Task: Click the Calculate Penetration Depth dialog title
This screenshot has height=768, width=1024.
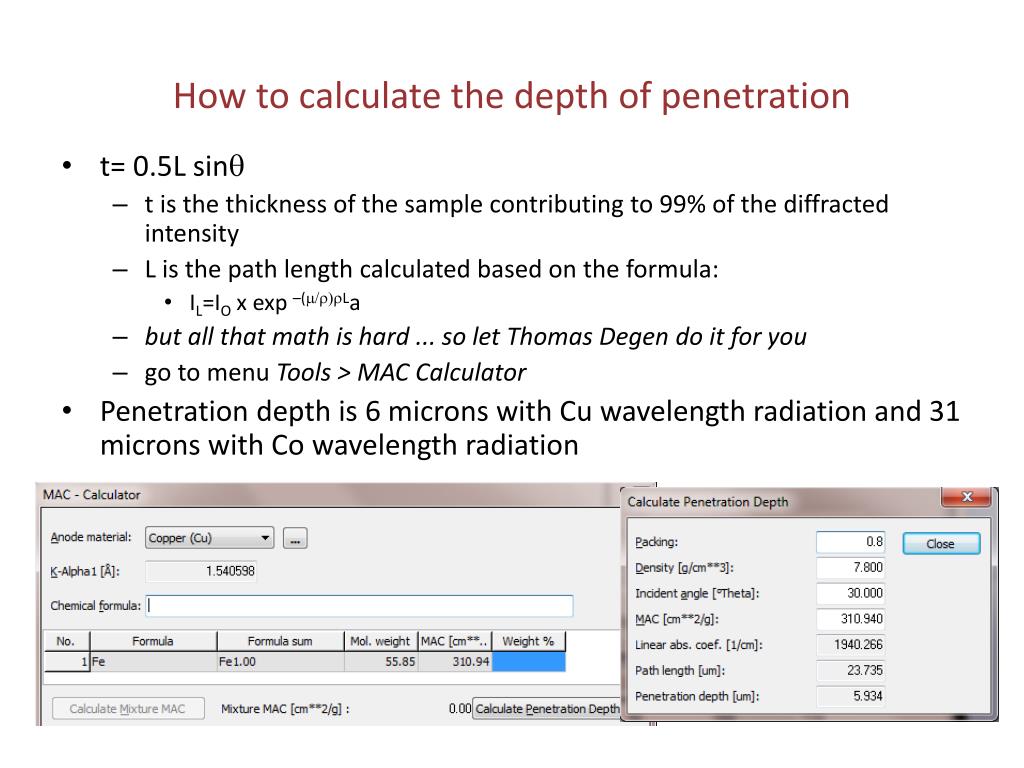Action: (708, 502)
